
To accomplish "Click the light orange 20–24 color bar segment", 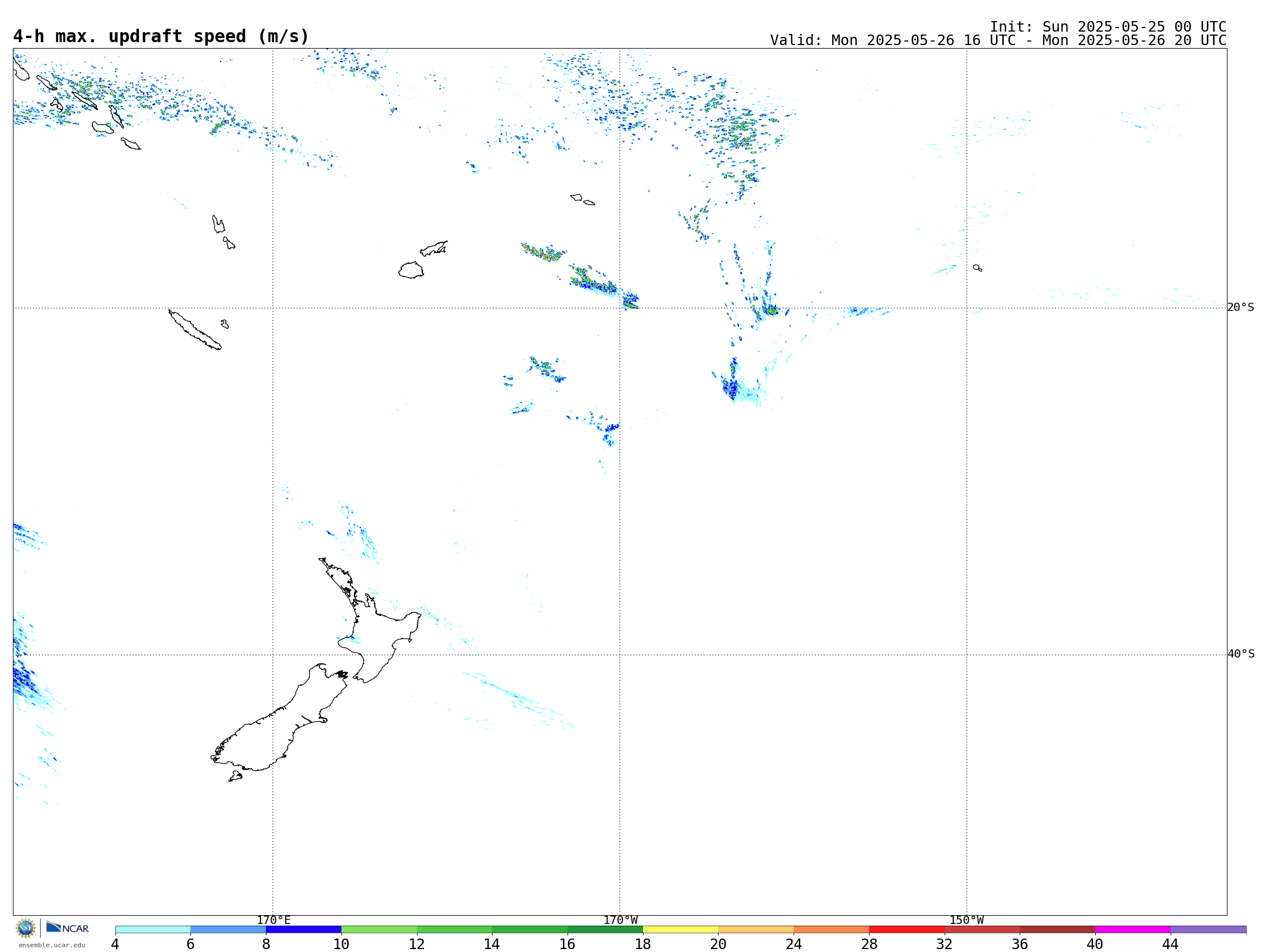I will pyautogui.click(x=756, y=930).
